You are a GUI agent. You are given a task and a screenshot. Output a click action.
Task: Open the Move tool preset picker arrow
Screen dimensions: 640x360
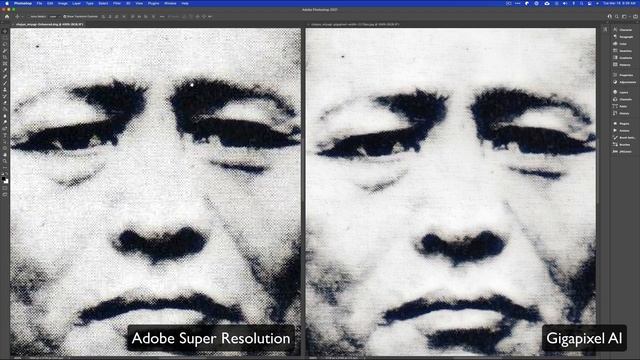(x=22, y=17)
